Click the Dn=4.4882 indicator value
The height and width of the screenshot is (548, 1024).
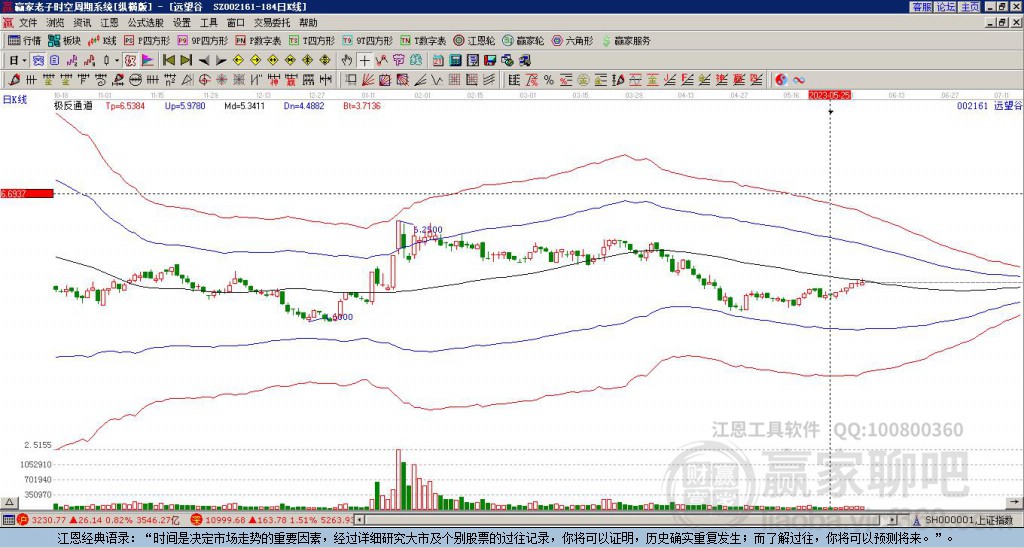click(304, 106)
